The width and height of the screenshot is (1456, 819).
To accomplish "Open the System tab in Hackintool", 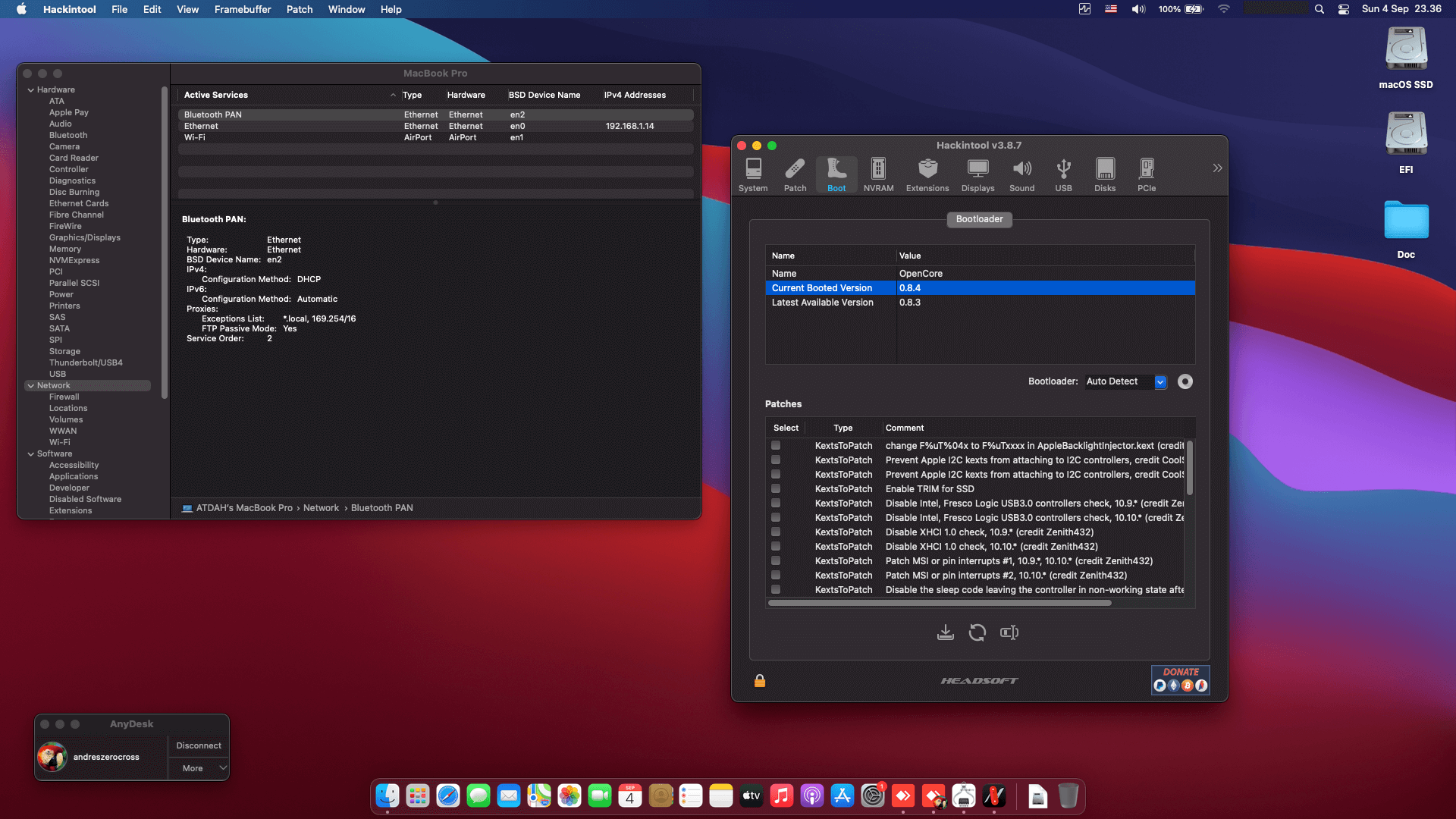I will [753, 174].
